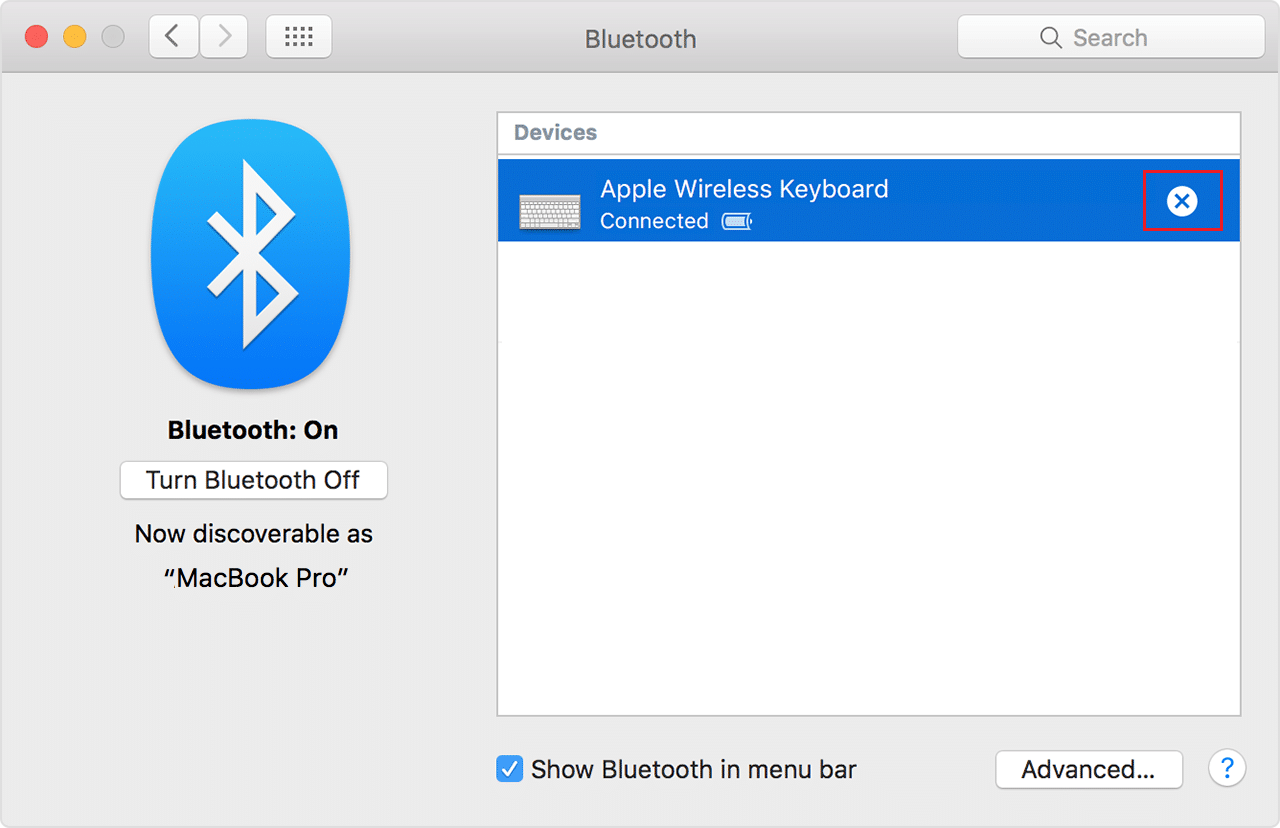The width and height of the screenshot is (1280, 828).
Task: Click the Bluetooth window title
Action: point(640,39)
